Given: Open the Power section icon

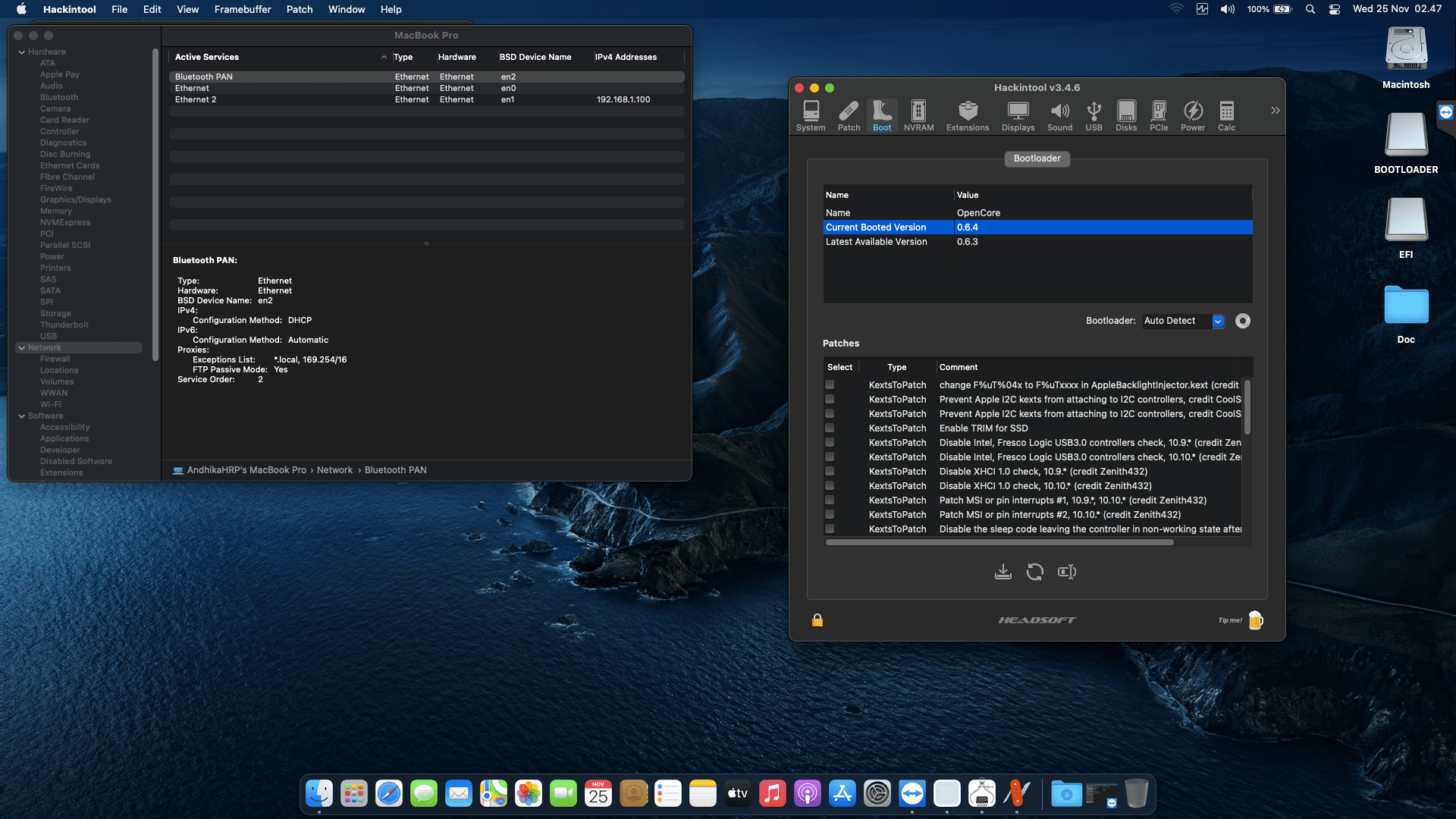Looking at the screenshot, I should (x=1192, y=115).
